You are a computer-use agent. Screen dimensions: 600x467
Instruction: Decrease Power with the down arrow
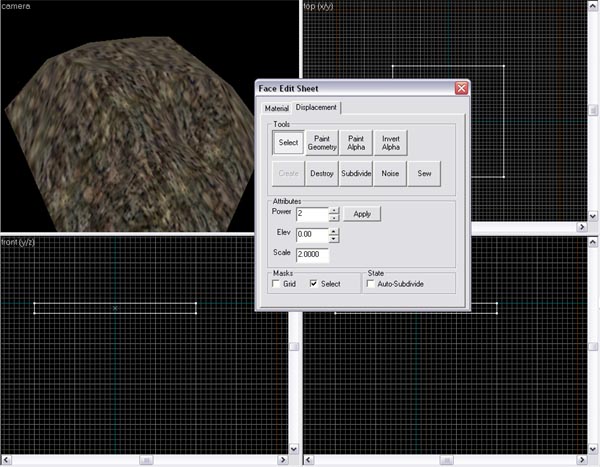click(x=334, y=218)
